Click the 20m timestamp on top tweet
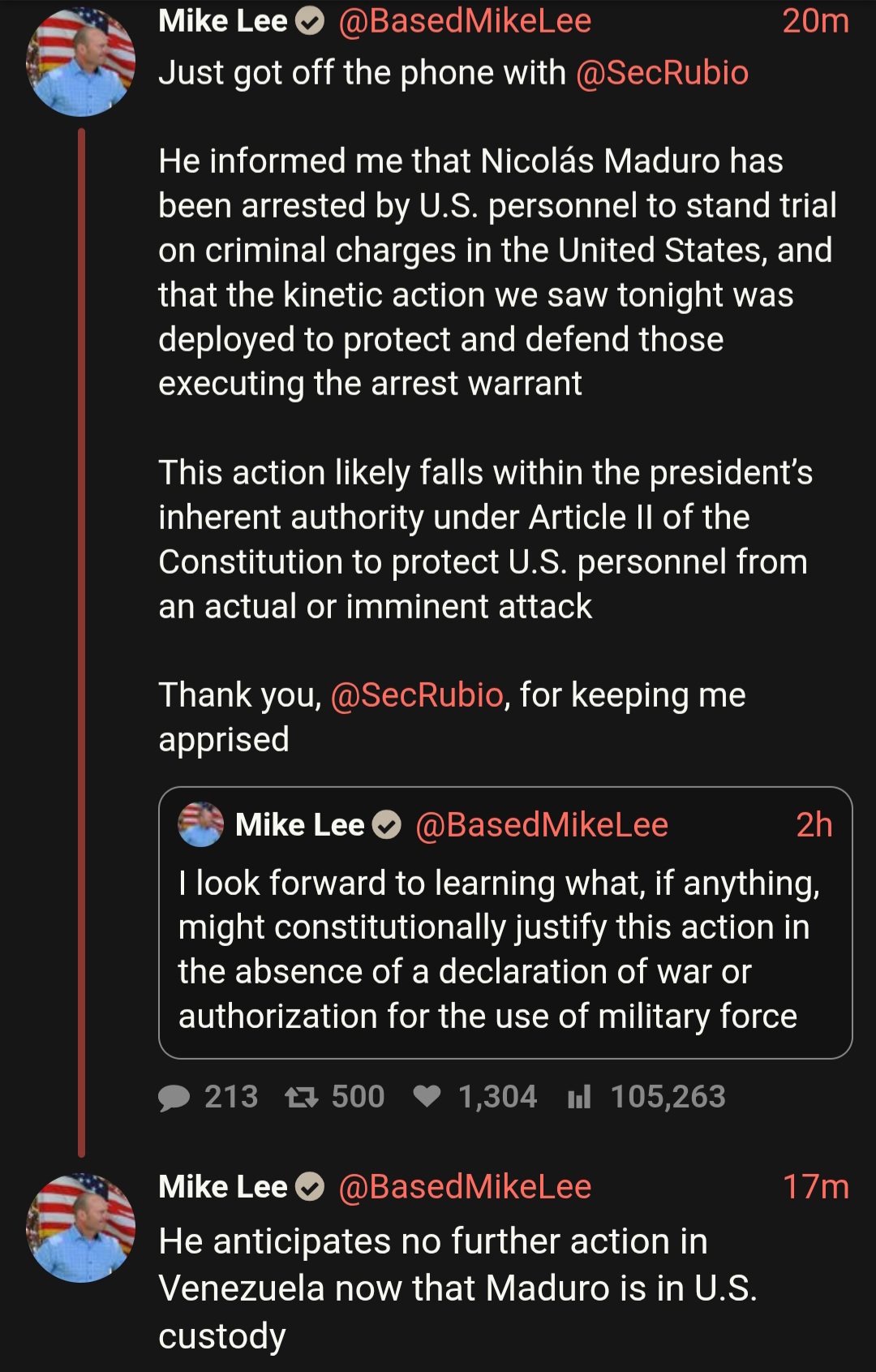 (x=815, y=22)
